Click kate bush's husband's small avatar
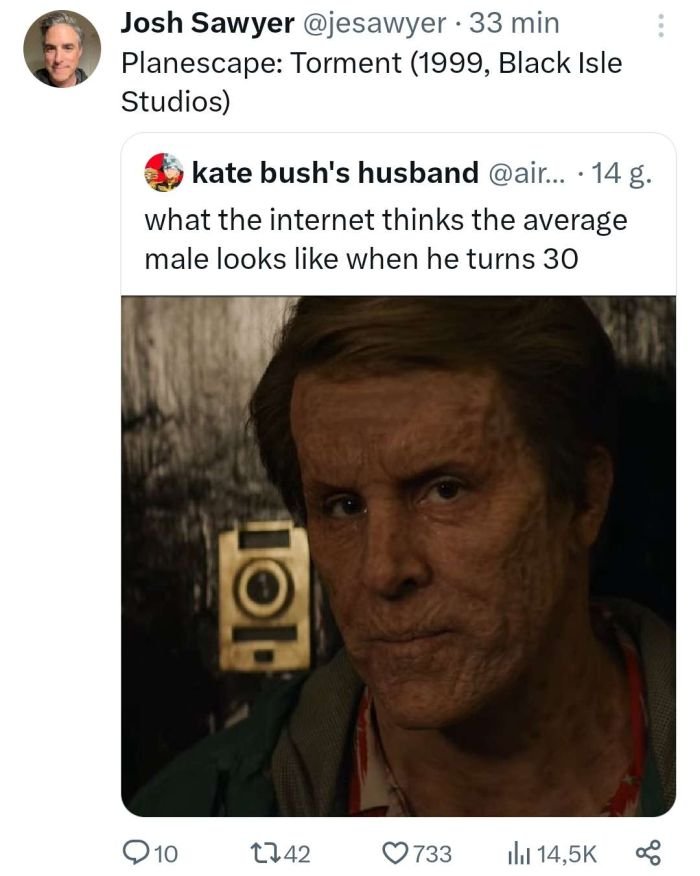700x876 pixels. (163, 172)
